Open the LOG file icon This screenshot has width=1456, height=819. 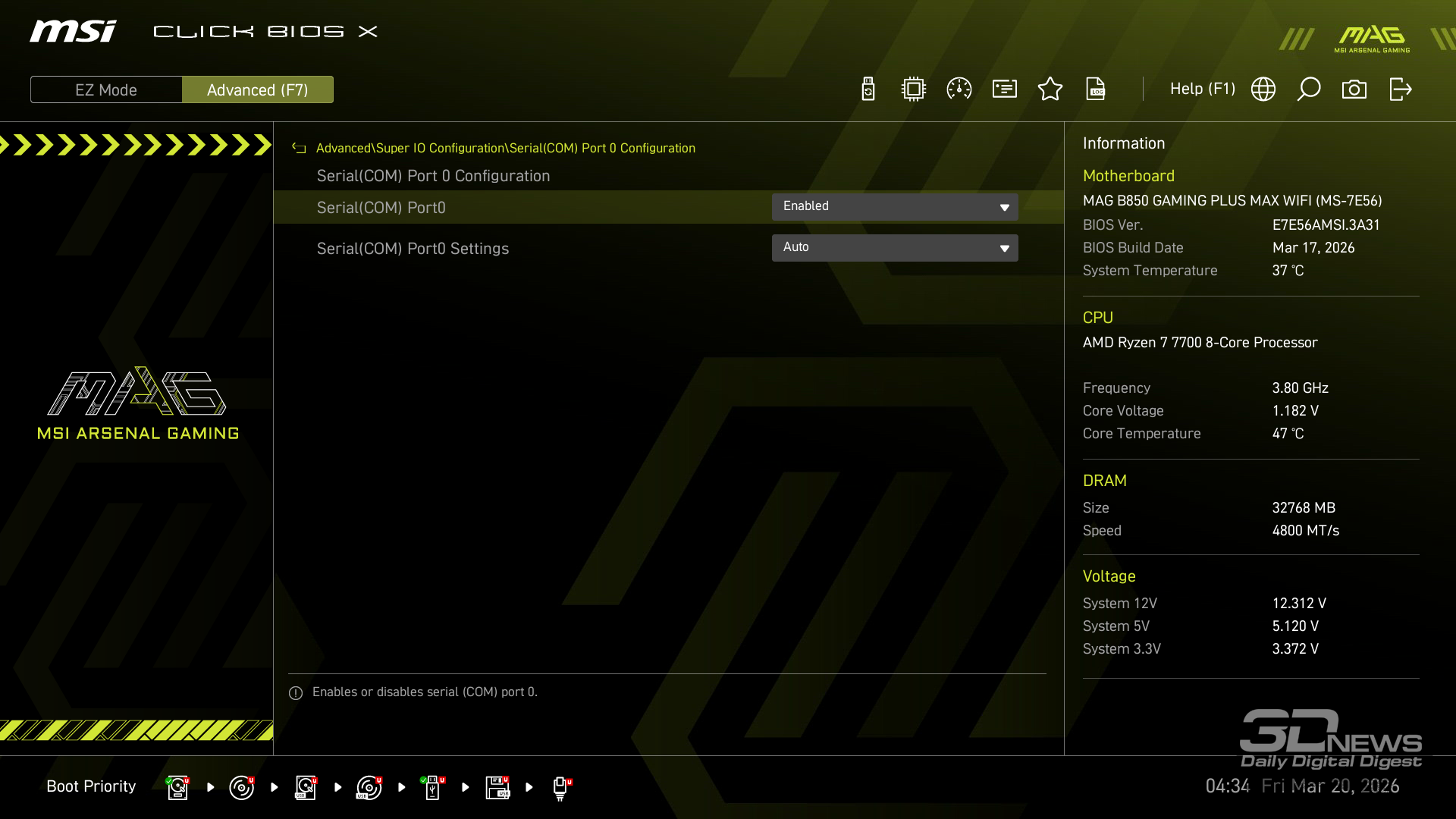tap(1096, 89)
